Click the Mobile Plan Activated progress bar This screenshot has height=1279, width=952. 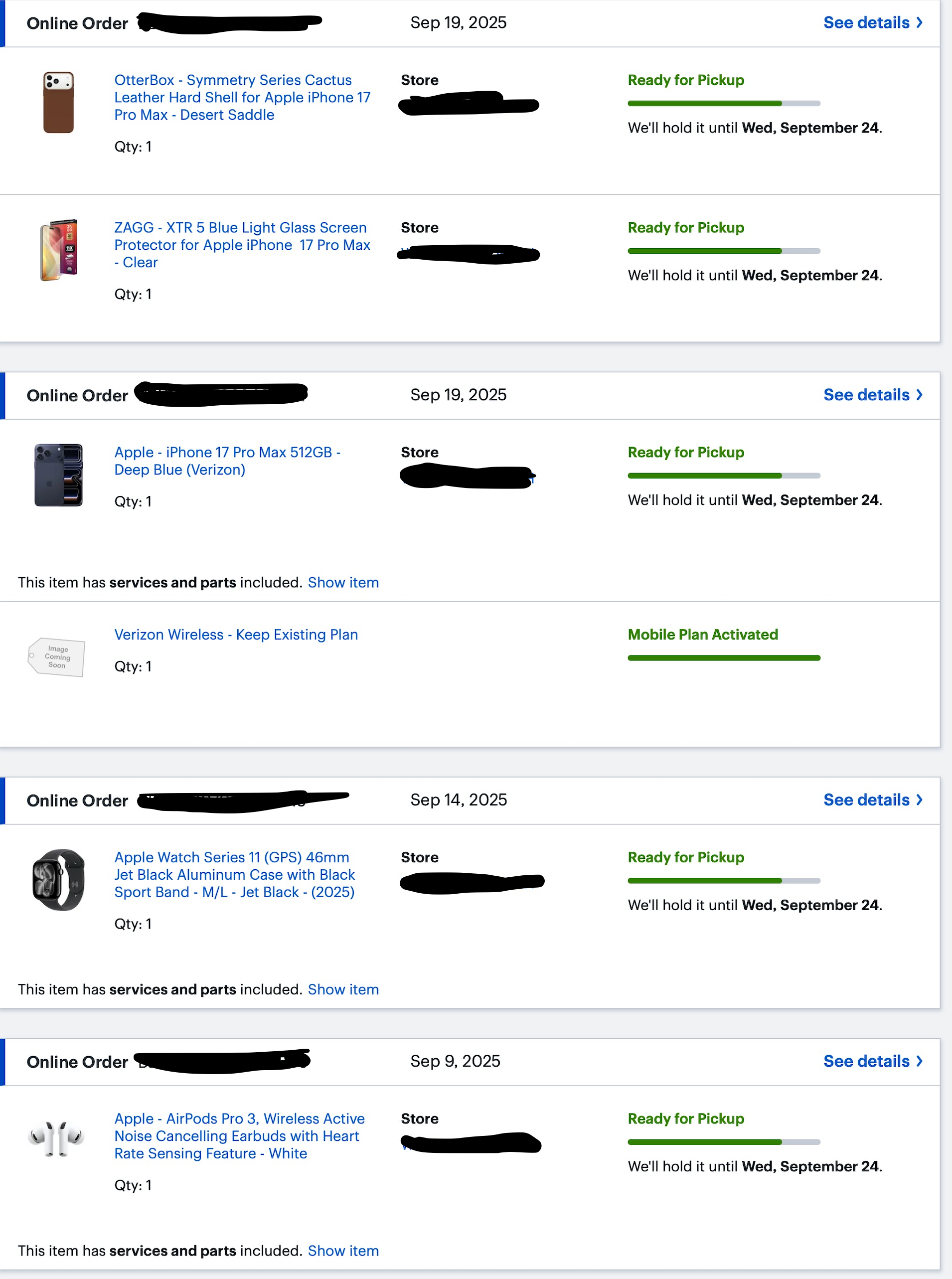point(723,658)
